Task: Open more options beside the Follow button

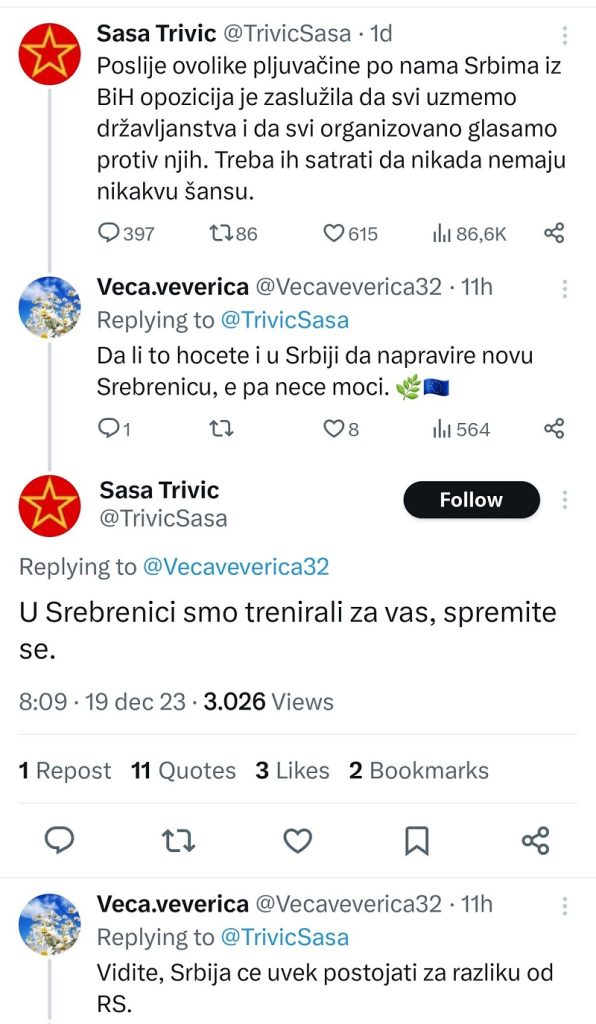Action: (565, 500)
